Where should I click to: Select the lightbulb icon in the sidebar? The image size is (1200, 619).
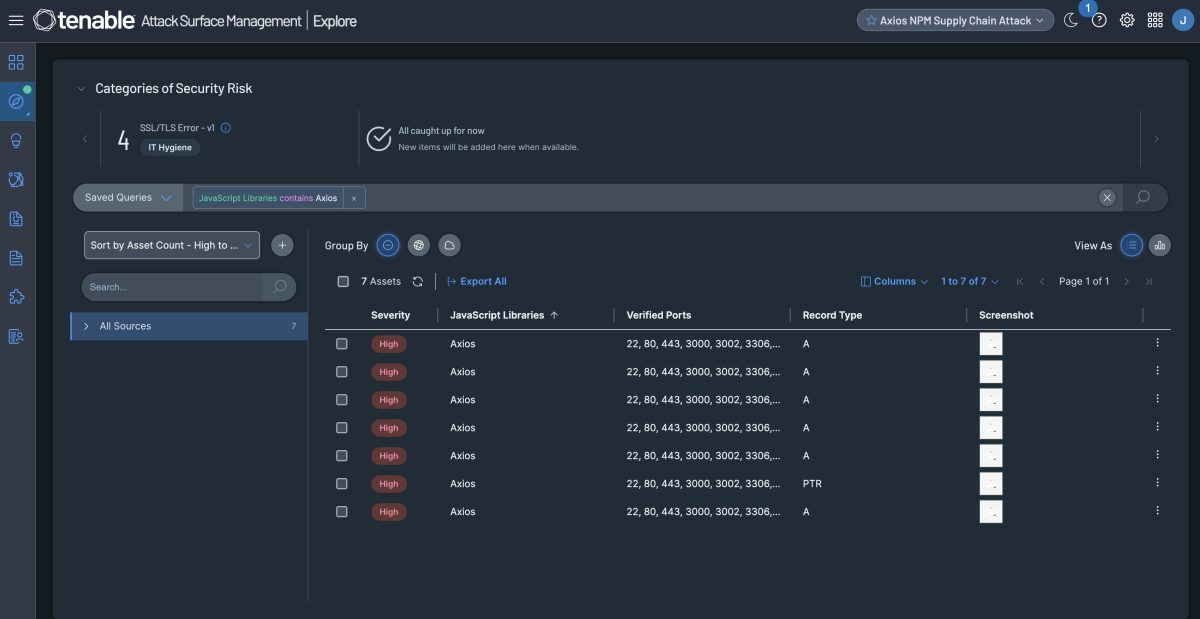[14, 140]
